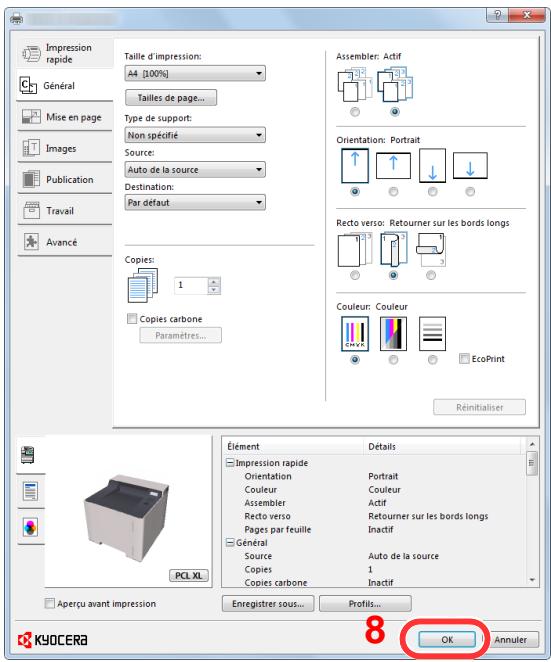Image resolution: width=551 pixels, height=662 pixels.
Task: Click the PCL XL button
Action: [x=189, y=575]
